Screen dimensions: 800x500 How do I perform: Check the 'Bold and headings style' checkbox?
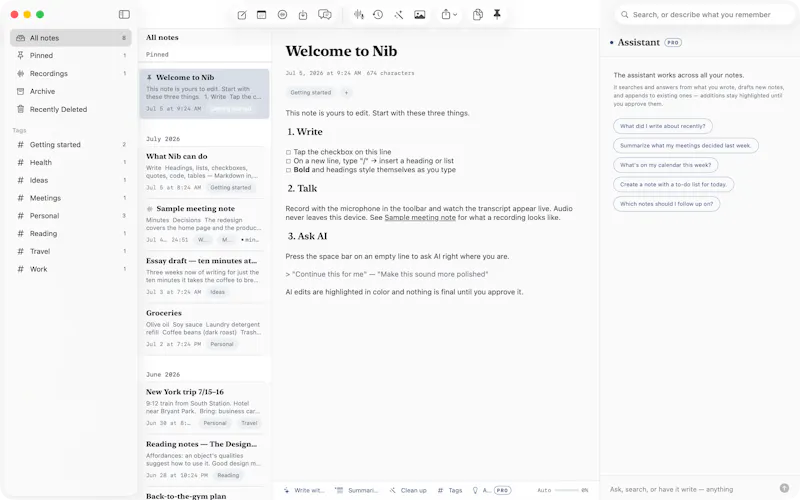point(288,170)
